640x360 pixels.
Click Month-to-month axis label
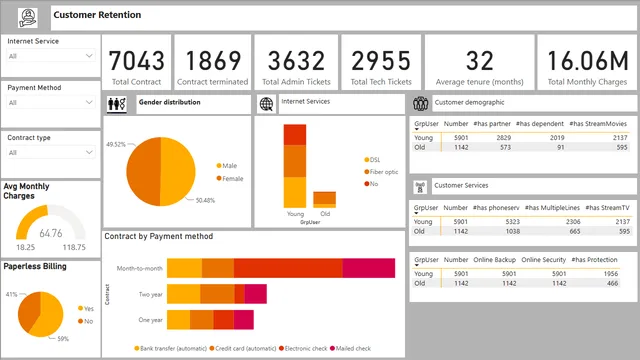(x=140, y=269)
